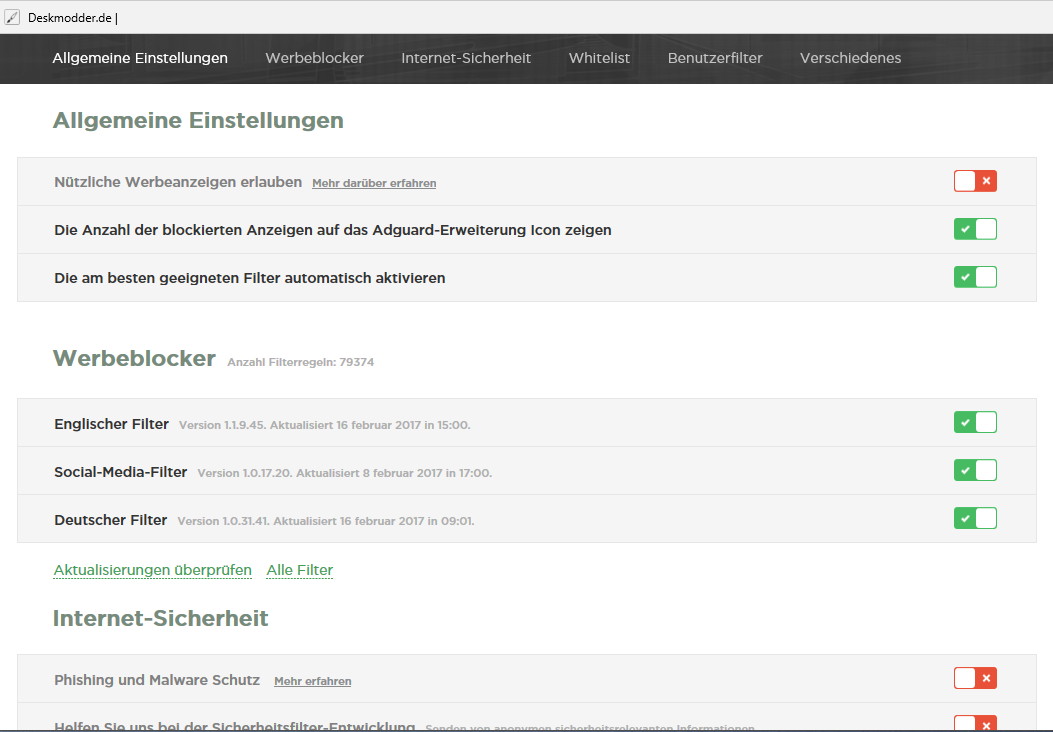Viewport: 1053px width, 732px height.
Task: Click Anzahl Filterregeln: 79374 text
Action: [x=300, y=362]
